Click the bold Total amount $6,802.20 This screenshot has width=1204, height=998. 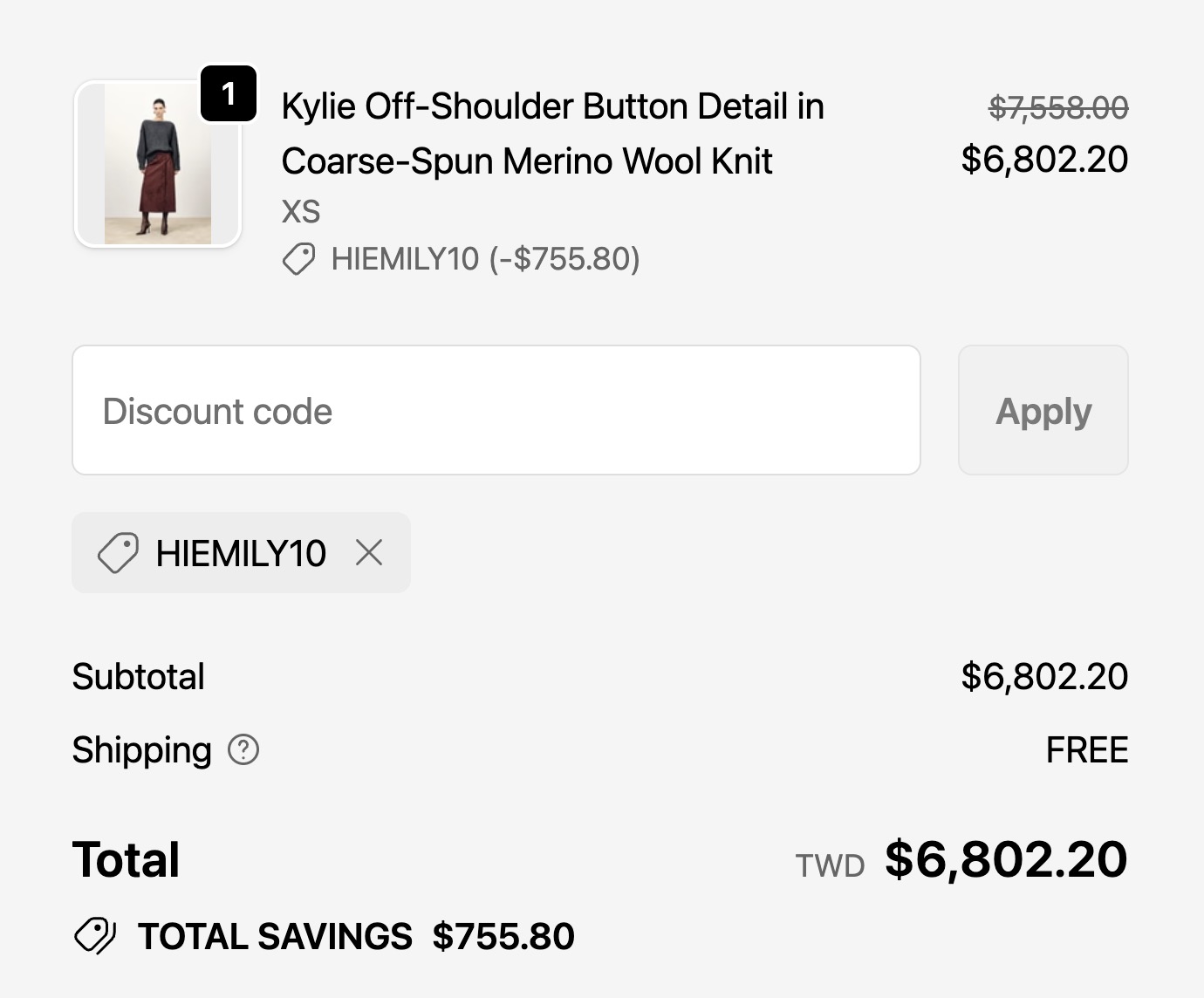pyautogui.click(x=1006, y=859)
